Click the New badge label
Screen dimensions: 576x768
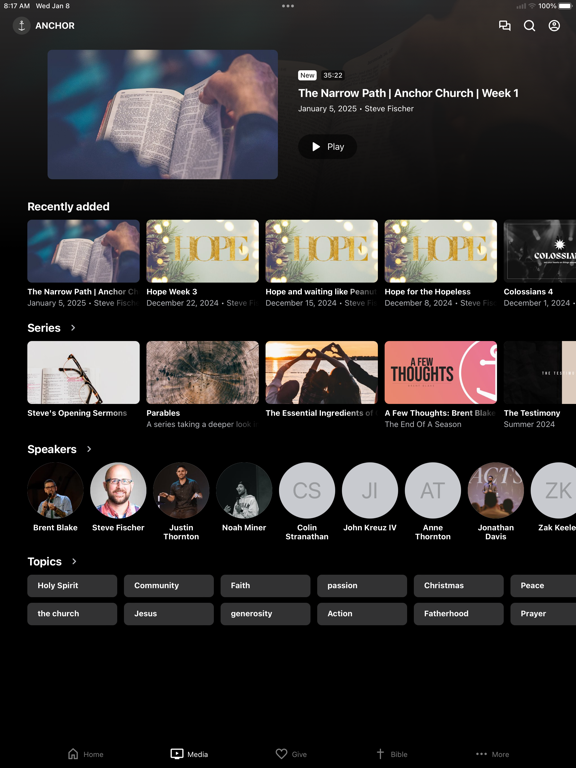tap(308, 75)
